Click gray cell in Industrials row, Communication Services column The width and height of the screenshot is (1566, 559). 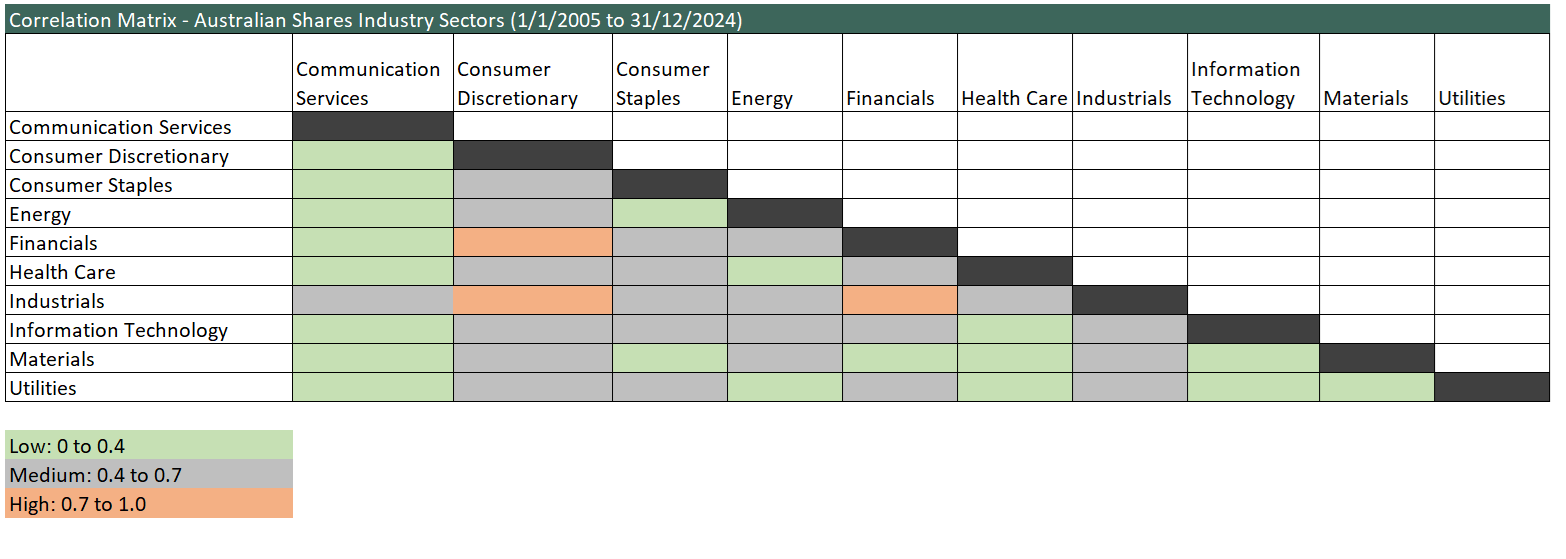[373, 301]
